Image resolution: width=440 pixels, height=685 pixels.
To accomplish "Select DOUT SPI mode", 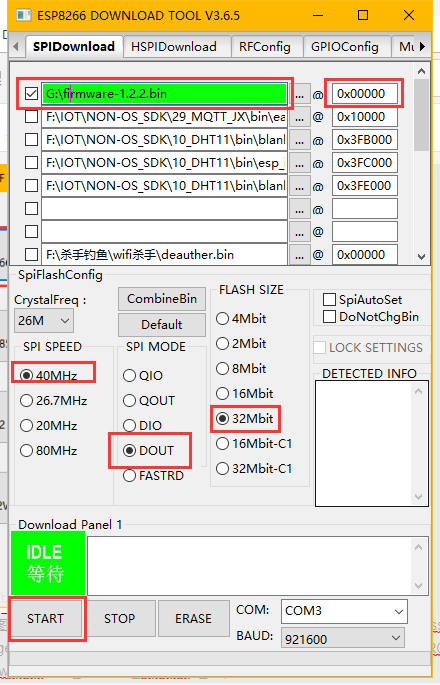I will click(x=149, y=450).
